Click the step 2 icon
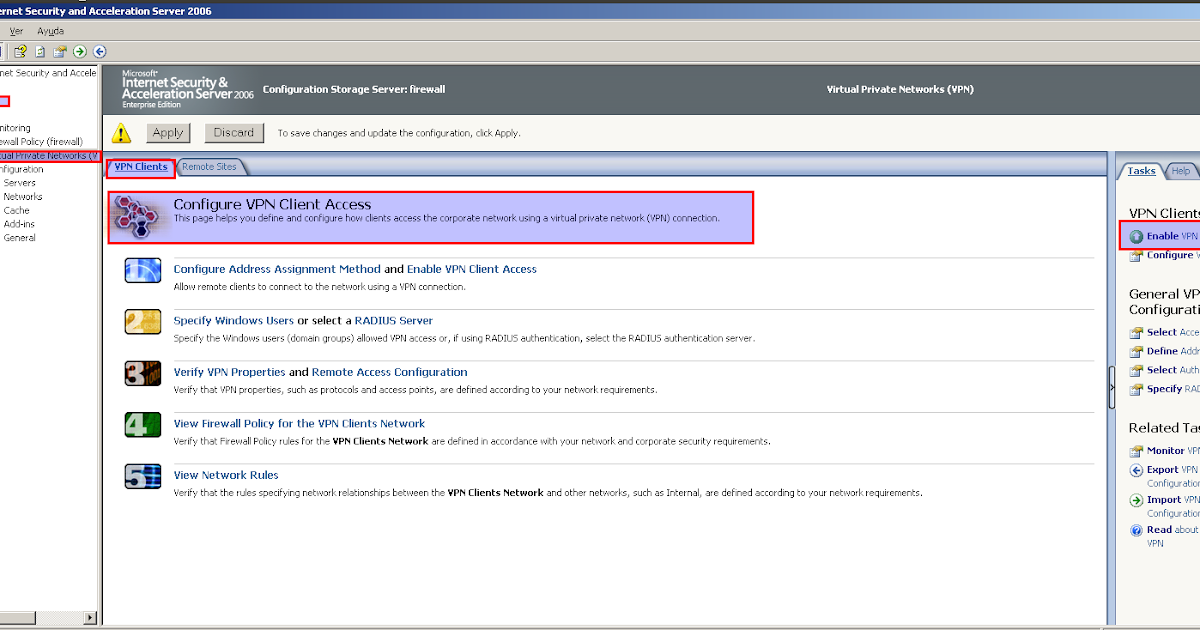The width and height of the screenshot is (1200, 630). tap(142, 322)
